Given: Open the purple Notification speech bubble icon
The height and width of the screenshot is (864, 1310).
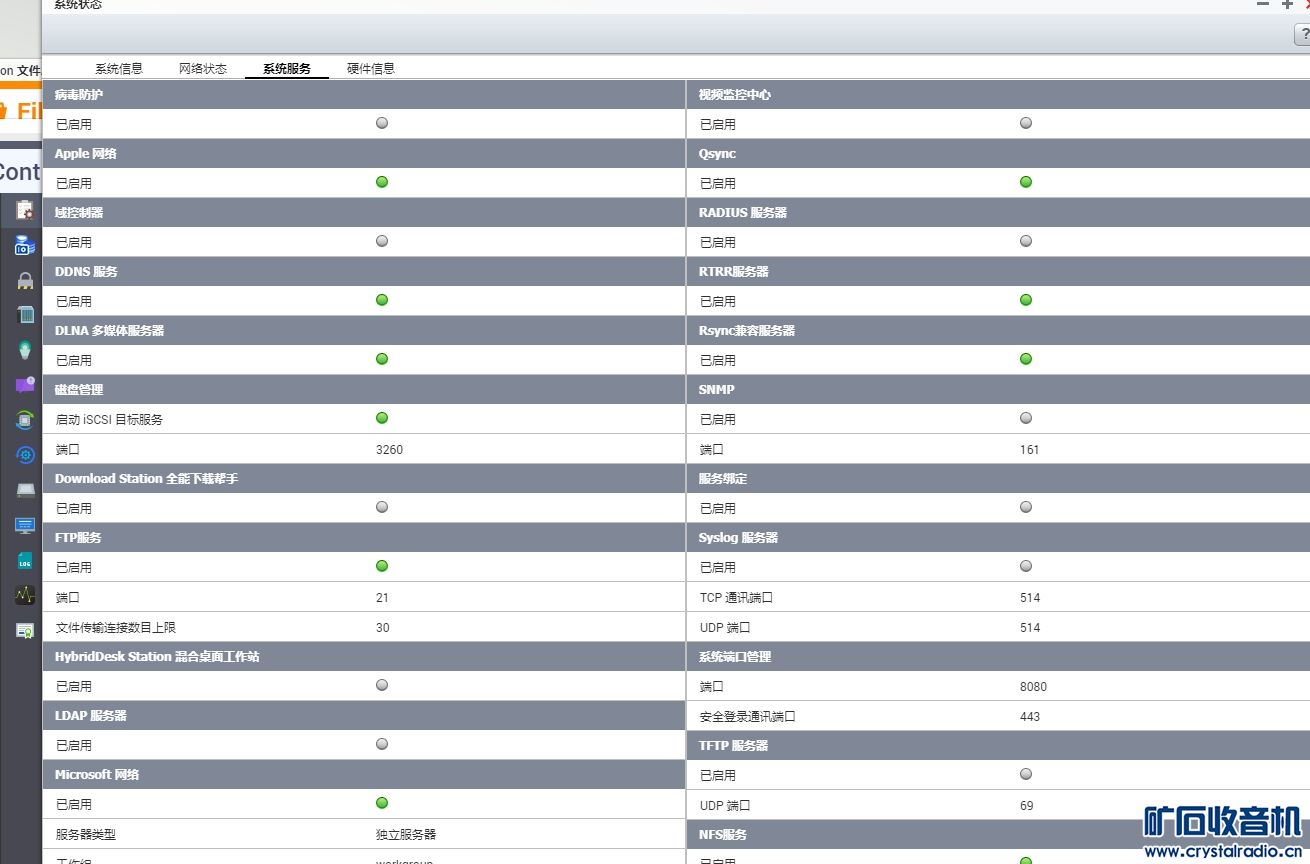Looking at the screenshot, I should click(x=25, y=385).
